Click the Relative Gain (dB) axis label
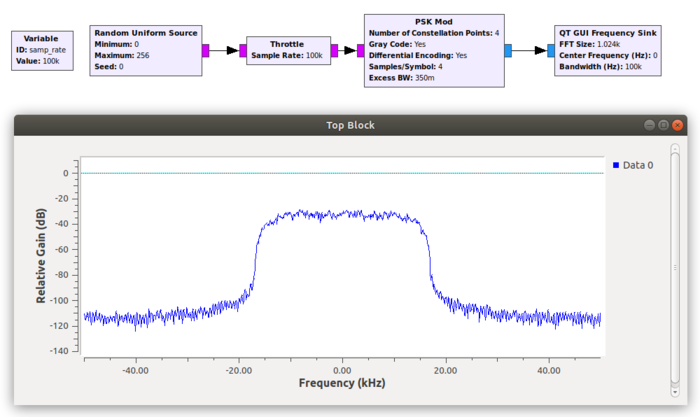This screenshot has height=417, width=700. coord(41,256)
